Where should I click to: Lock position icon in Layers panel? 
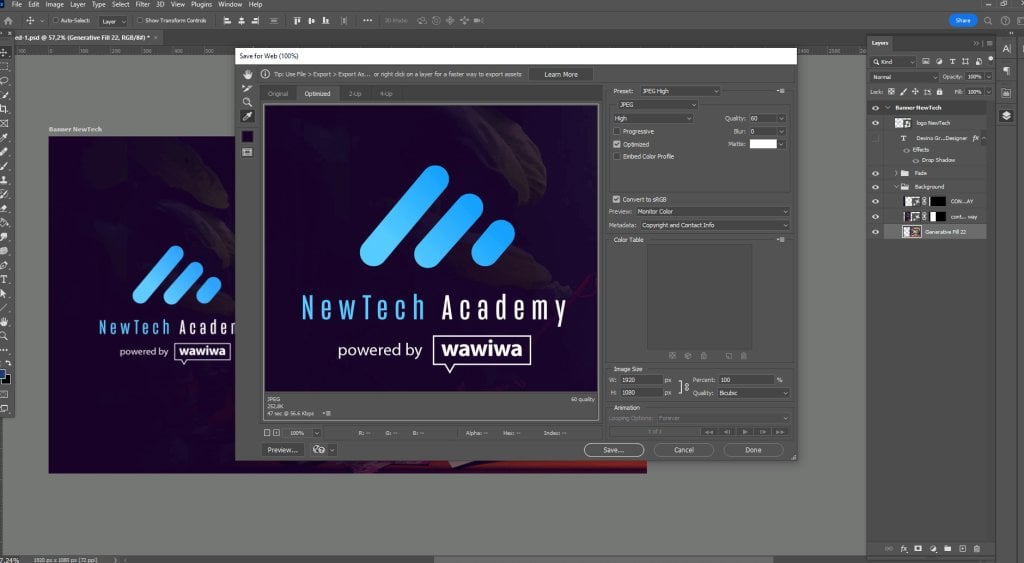click(x=915, y=91)
